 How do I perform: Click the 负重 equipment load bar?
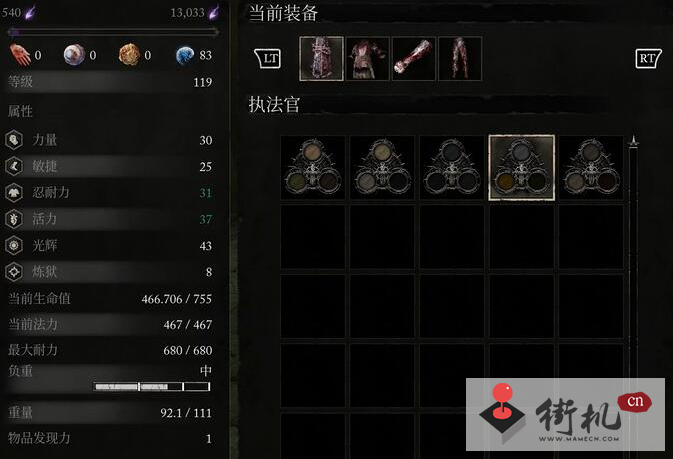click(x=152, y=387)
